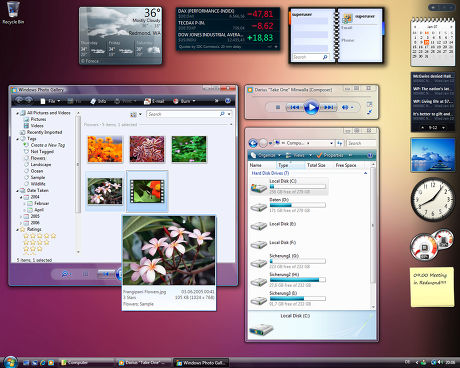Open the File menu in Photo Gallery

pos(50,101)
